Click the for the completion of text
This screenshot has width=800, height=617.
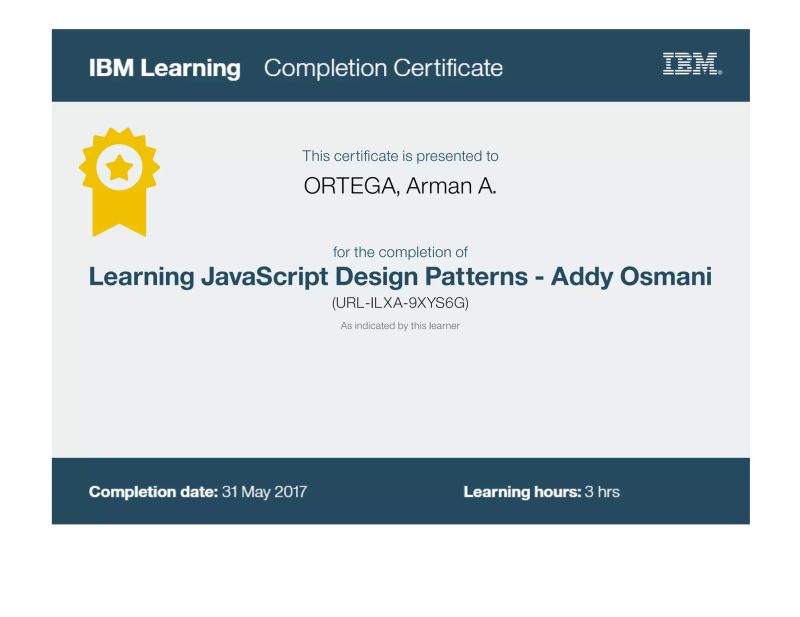[x=400, y=251]
